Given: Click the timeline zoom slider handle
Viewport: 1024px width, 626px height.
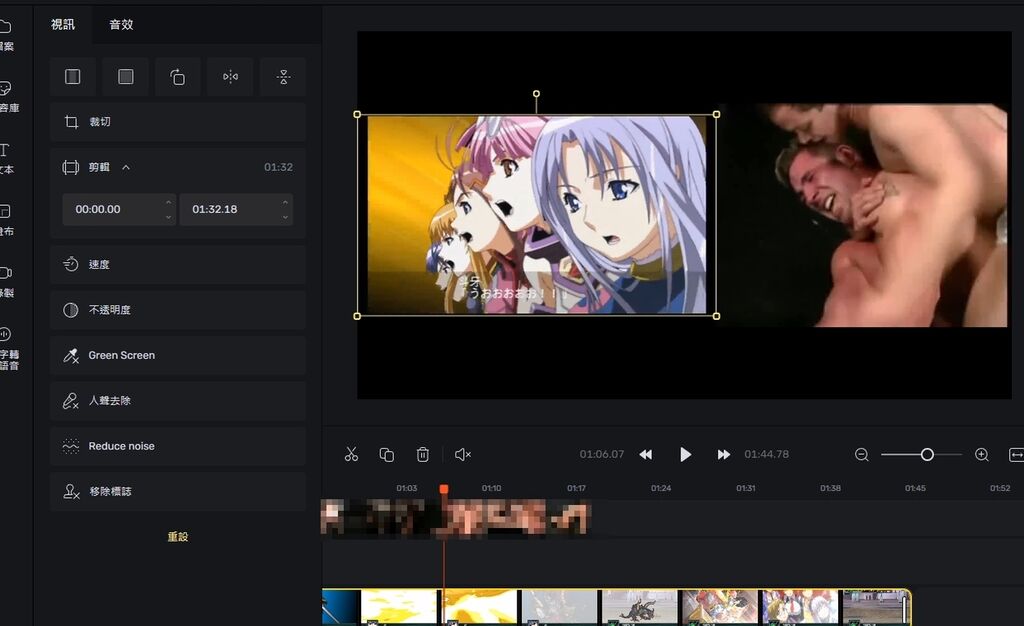Looking at the screenshot, I should coord(927,454).
